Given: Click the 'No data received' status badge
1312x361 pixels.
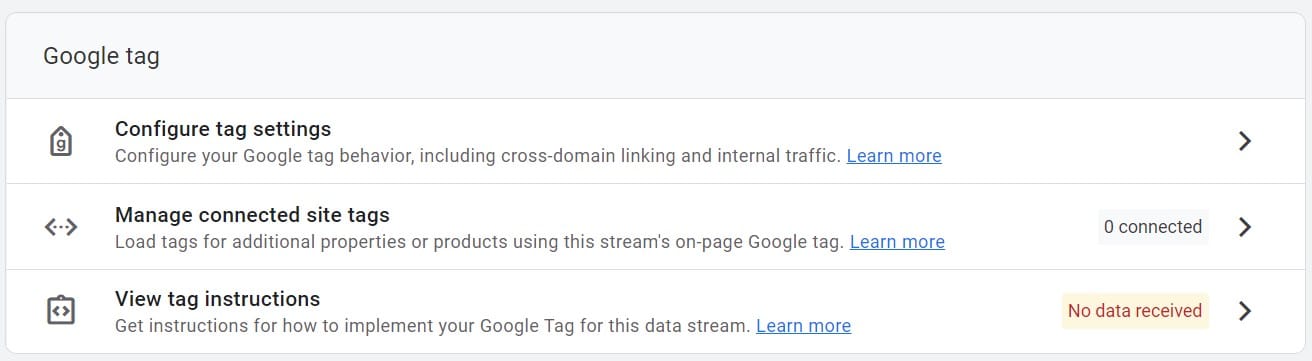Looking at the screenshot, I should click(1135, 311).
